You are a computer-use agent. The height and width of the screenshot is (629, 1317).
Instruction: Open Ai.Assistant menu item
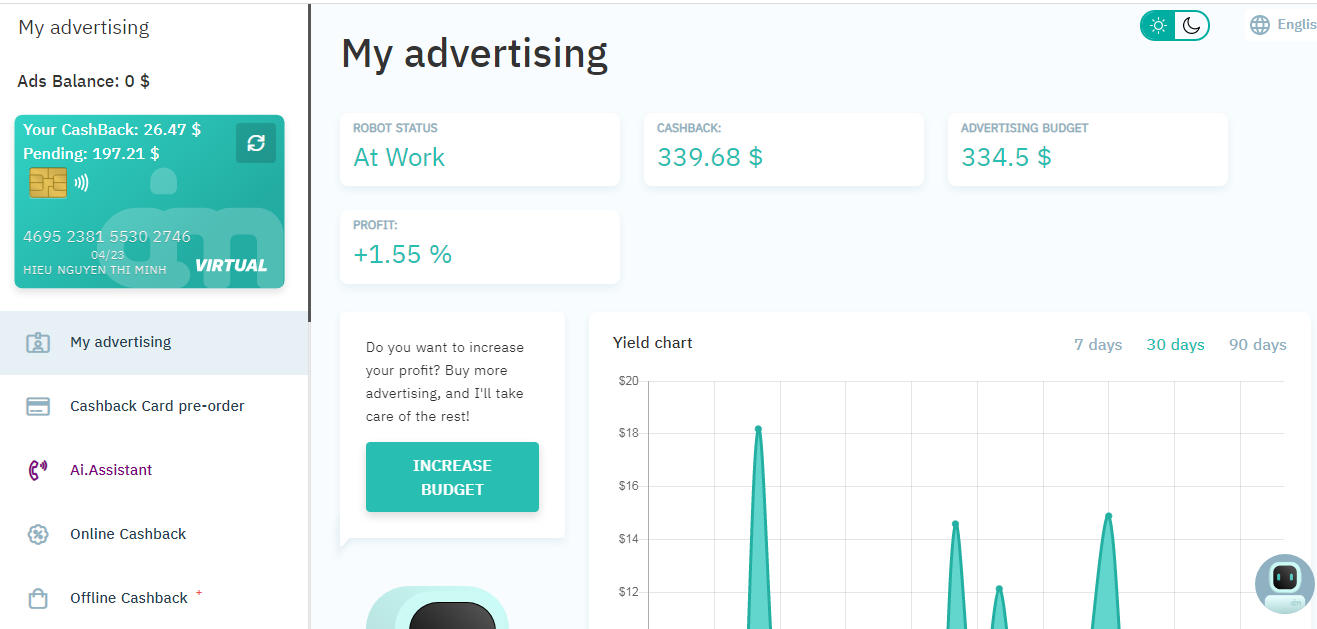pyautogui.click(x=154, y=471)
